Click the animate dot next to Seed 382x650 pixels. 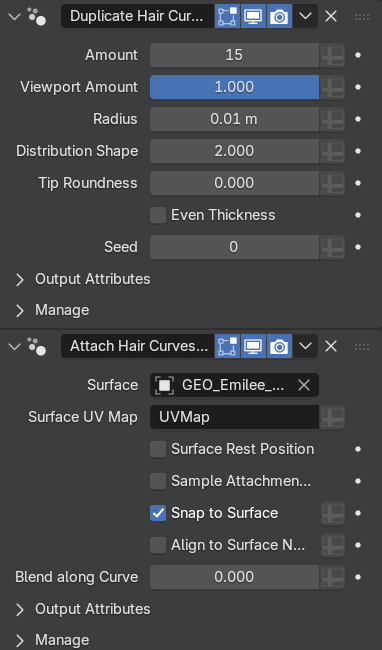tap(358, 247)
